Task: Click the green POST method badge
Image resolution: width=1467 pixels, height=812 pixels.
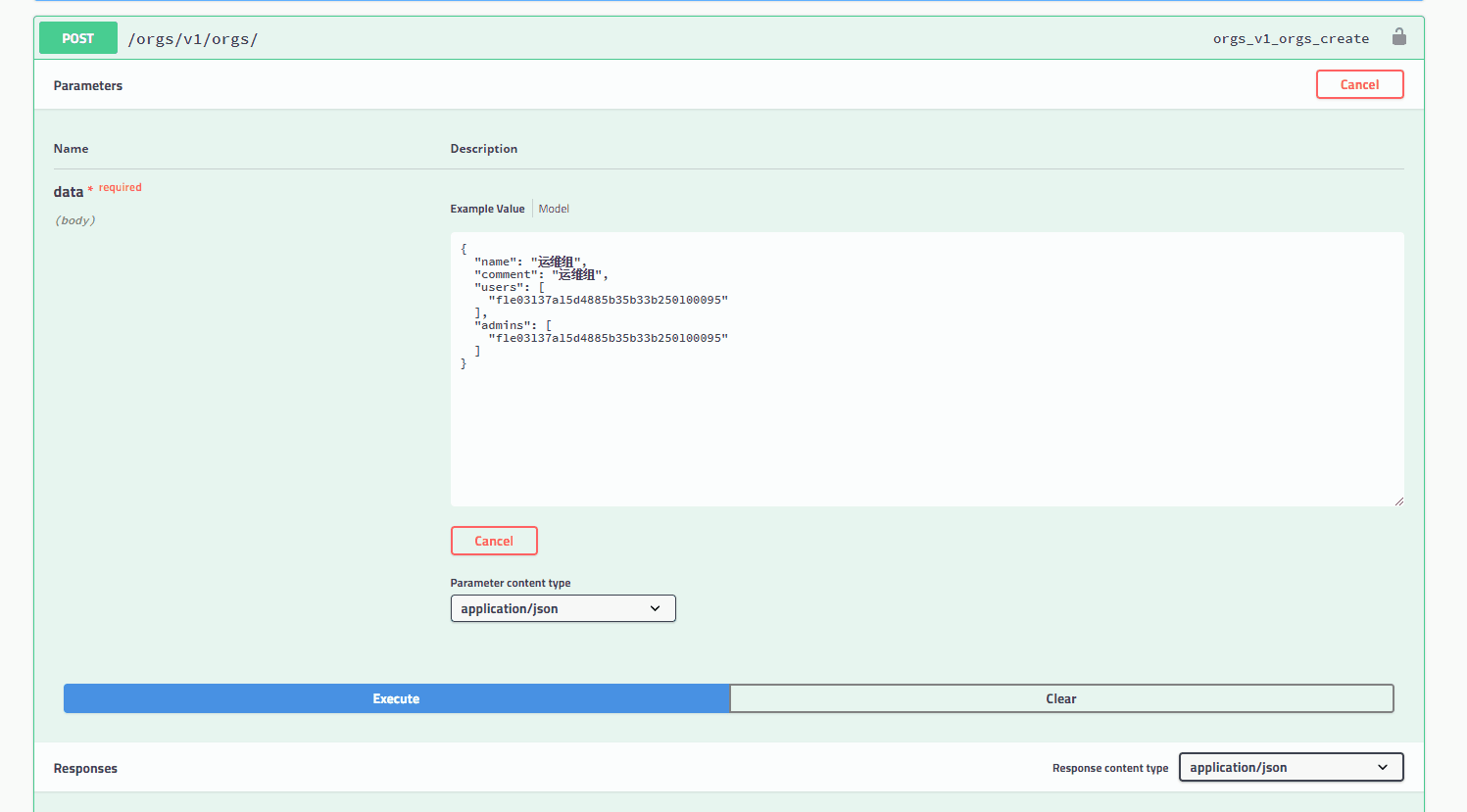Action: (77, 37)
